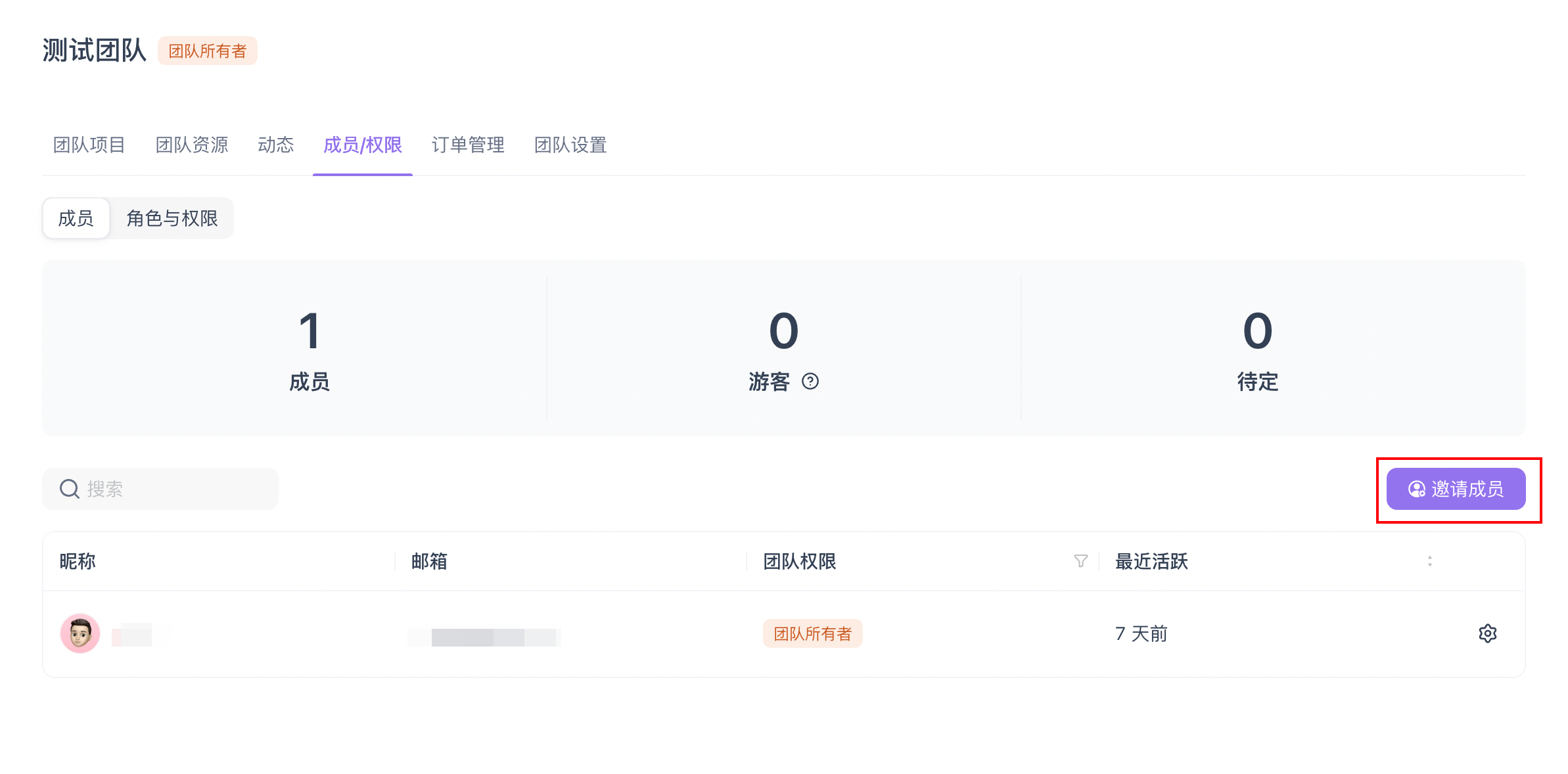Image resolution: width=1568 pixels, height=774 pixels.
Task: Open sorting options for the last column
Action: tap(1430, 562)
